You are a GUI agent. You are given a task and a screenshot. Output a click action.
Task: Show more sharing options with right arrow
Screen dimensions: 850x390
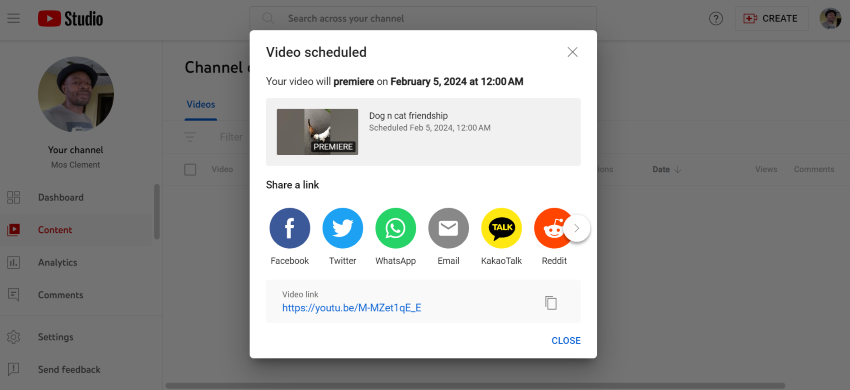(x=577, y=228)
